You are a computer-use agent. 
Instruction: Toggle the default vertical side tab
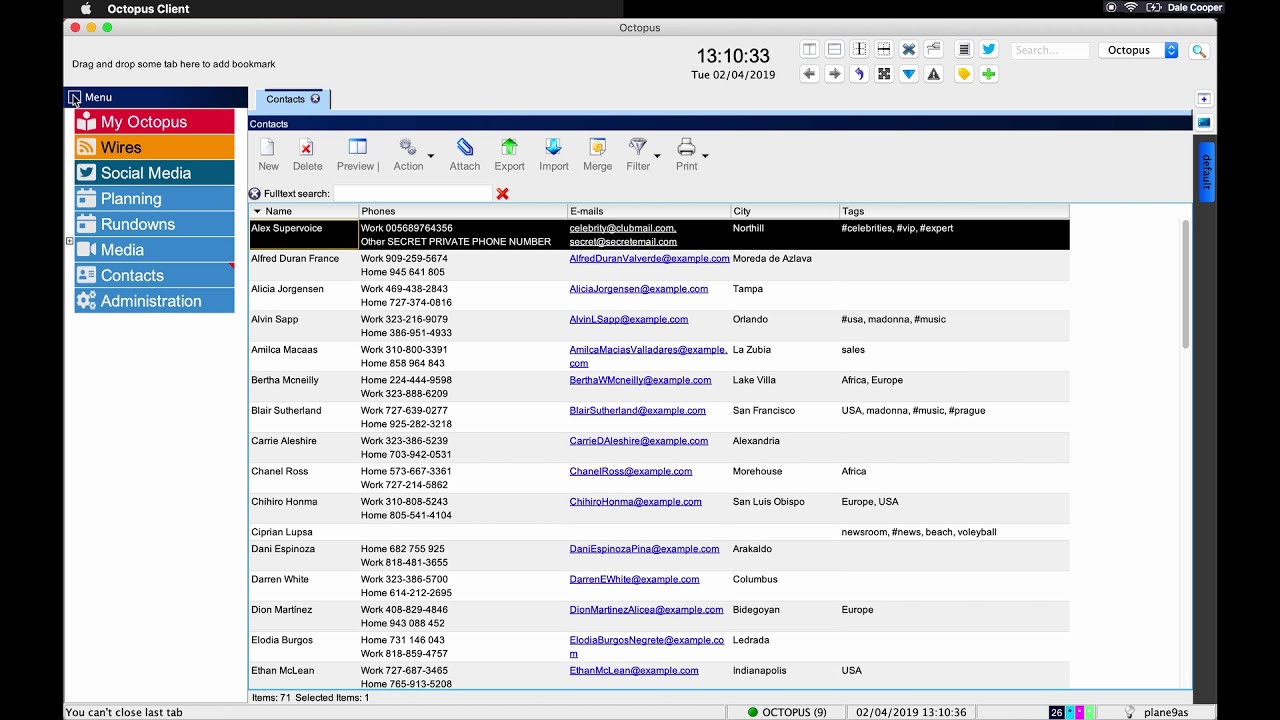(1206, 172)
